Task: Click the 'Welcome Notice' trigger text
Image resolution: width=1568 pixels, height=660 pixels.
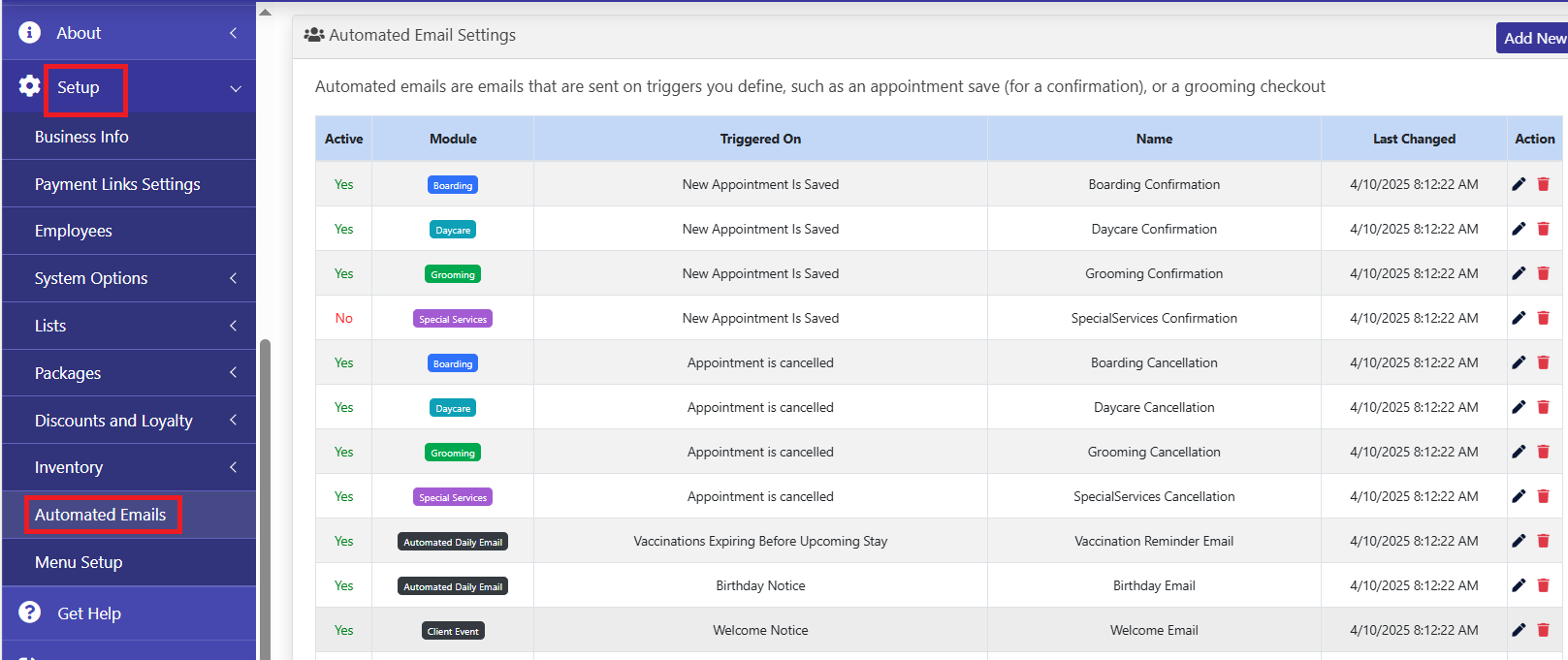Action: click(x=760, y=630)
